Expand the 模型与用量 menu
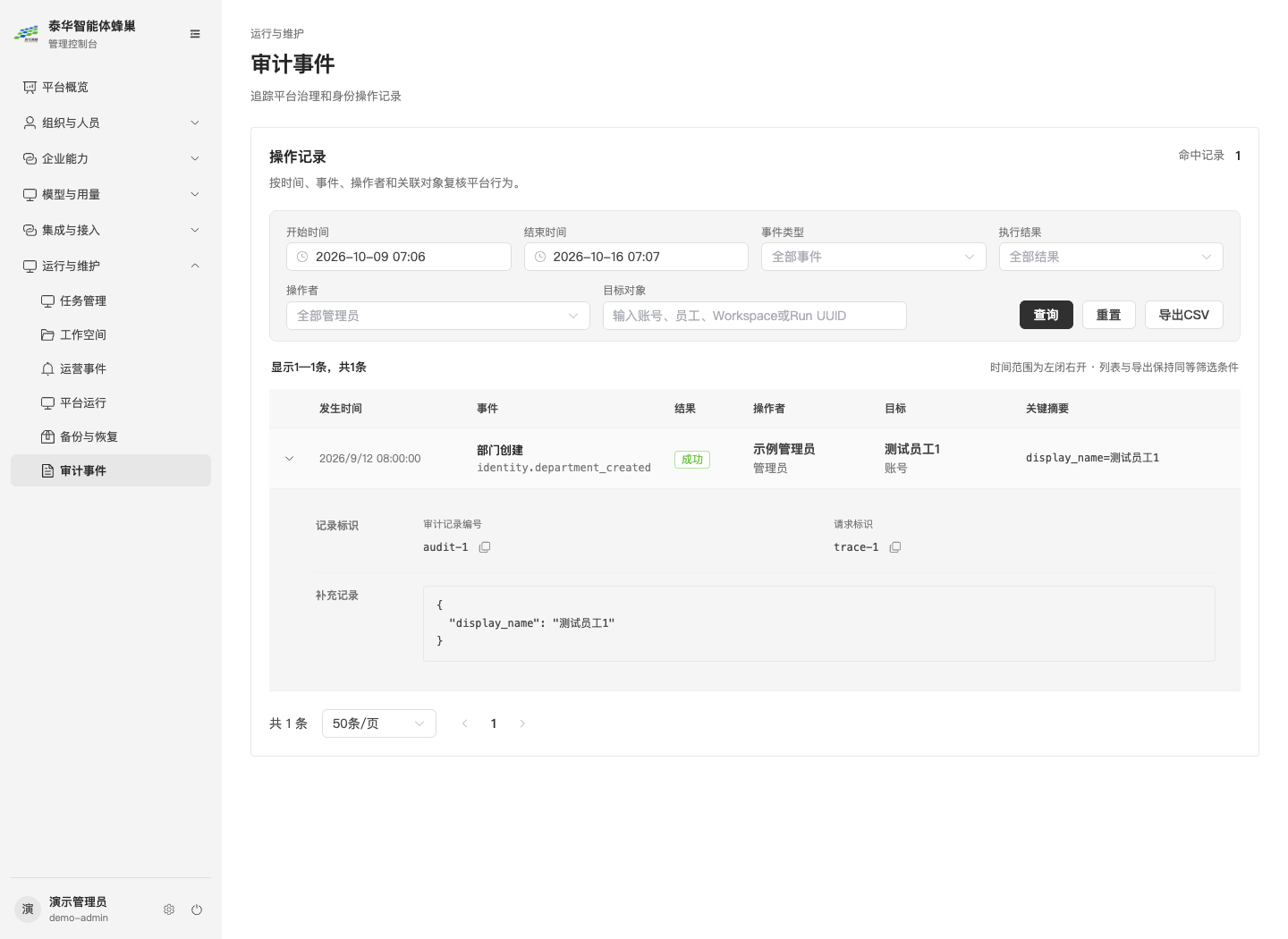The image size is (1288, 939). tap(111, 194)
